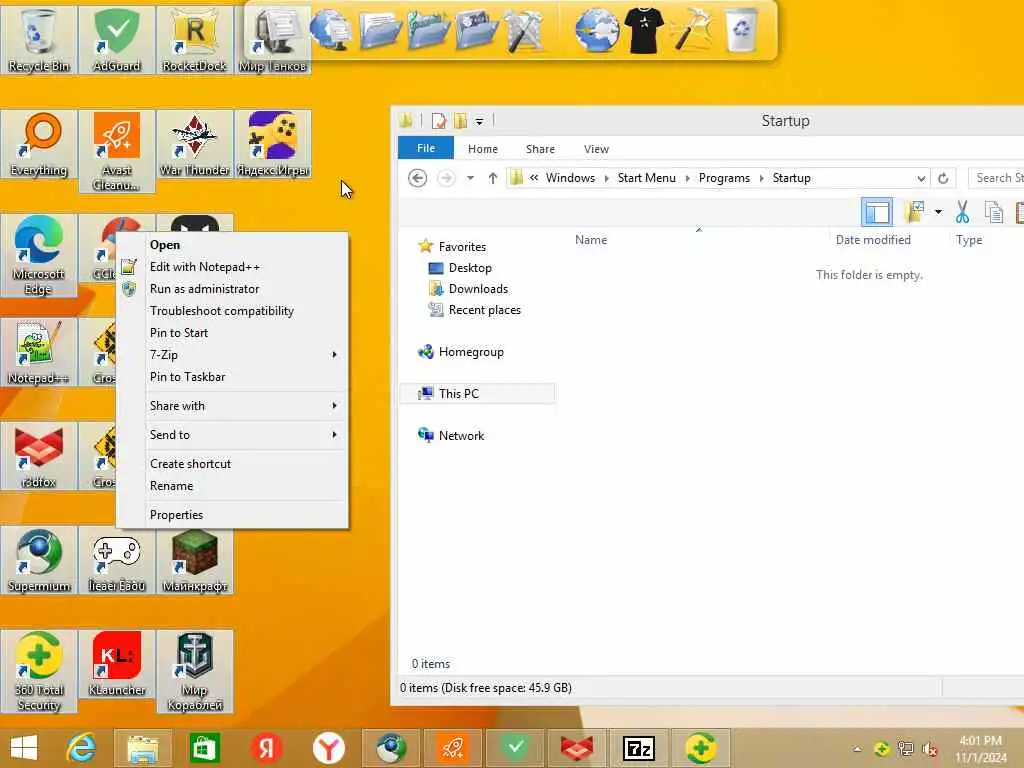The width and height of the screenshot is (1024, 768).
Task: Switch to the Home ribbon tab
Action: pyautogui.click(x=483, y=149)
